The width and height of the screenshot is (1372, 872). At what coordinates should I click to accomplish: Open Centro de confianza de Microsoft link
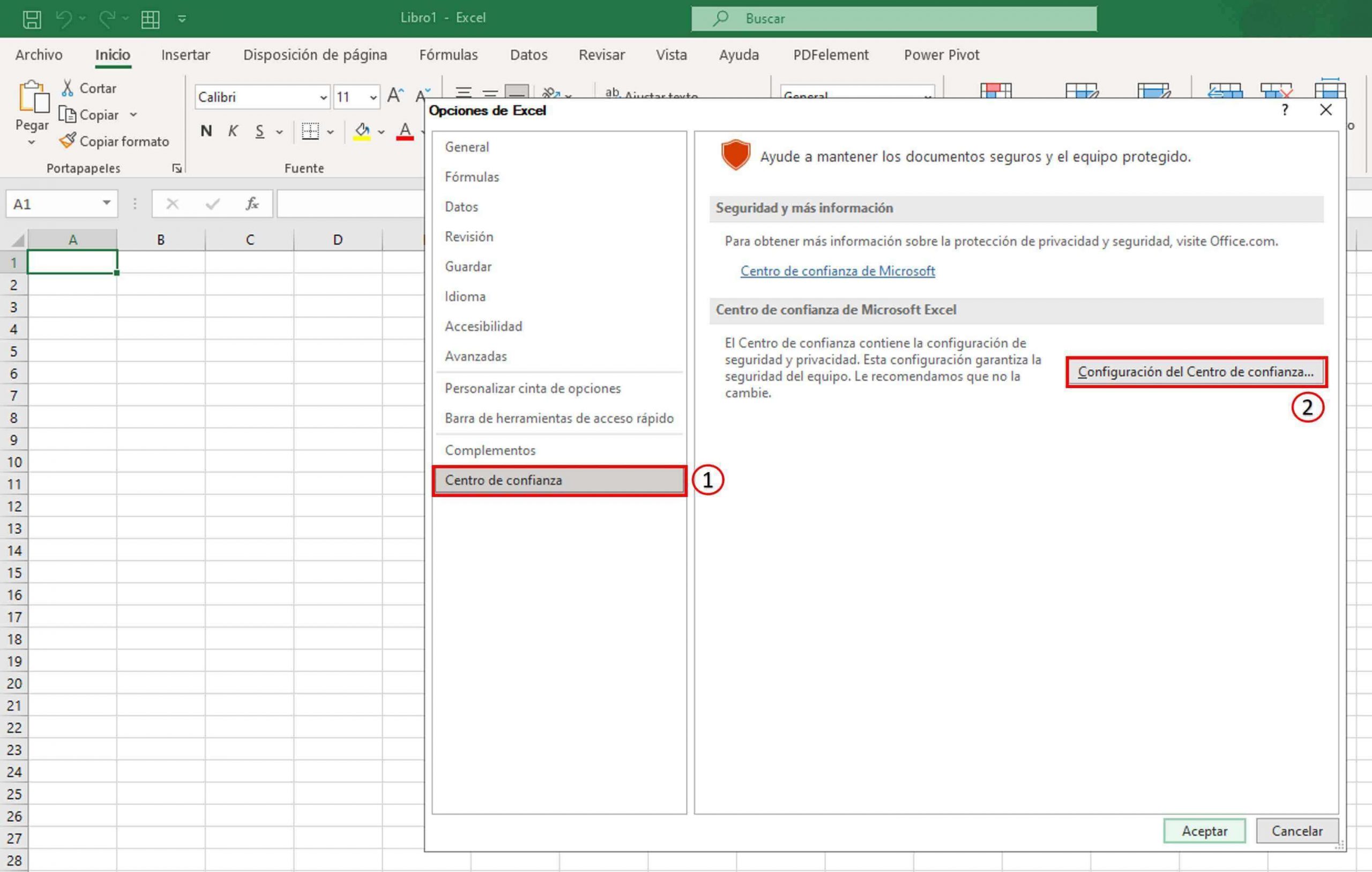[x=837, y=271]
